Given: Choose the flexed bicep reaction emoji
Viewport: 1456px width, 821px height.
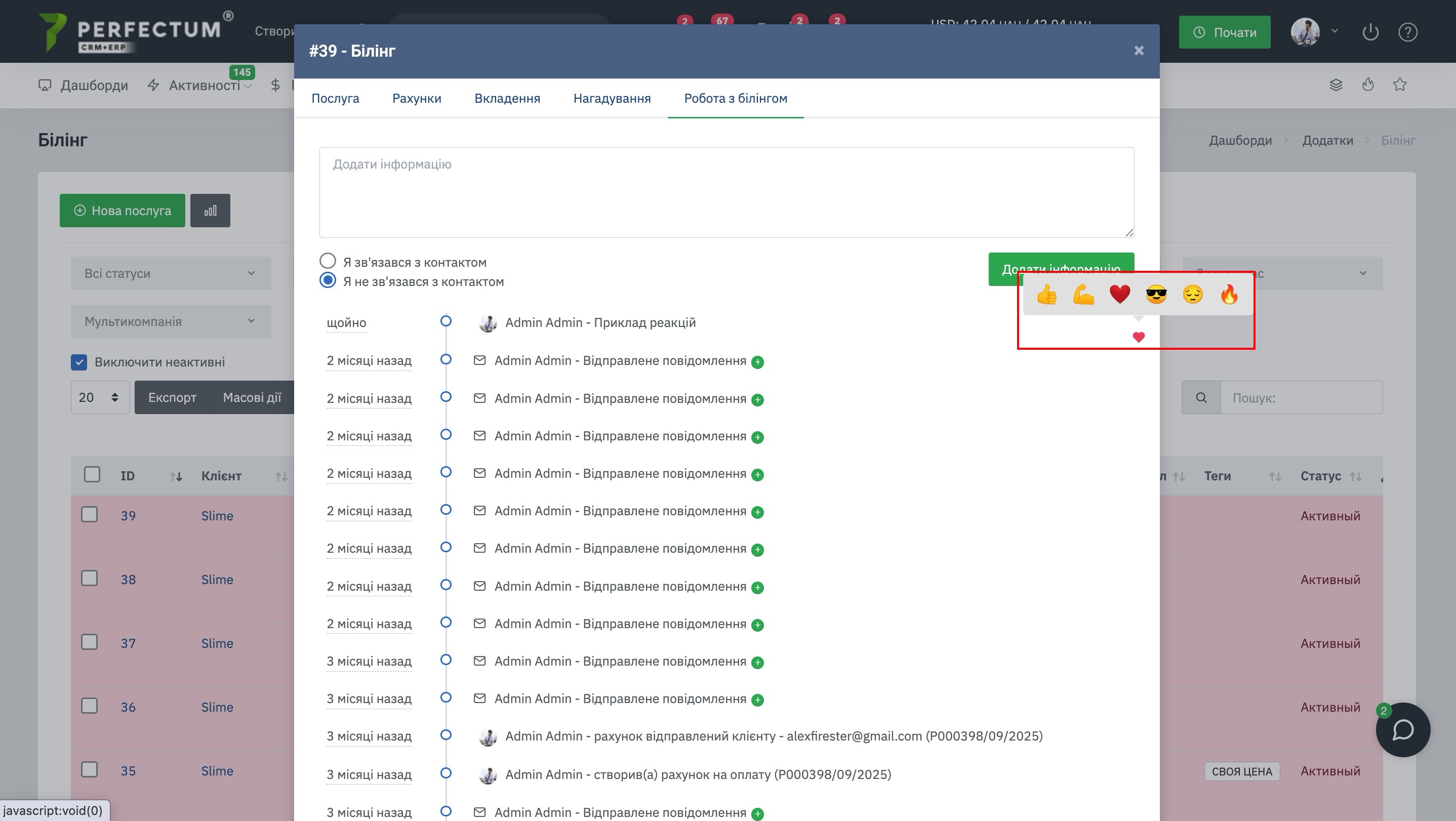Looking at the screenshot, I should click(1083, 295).
